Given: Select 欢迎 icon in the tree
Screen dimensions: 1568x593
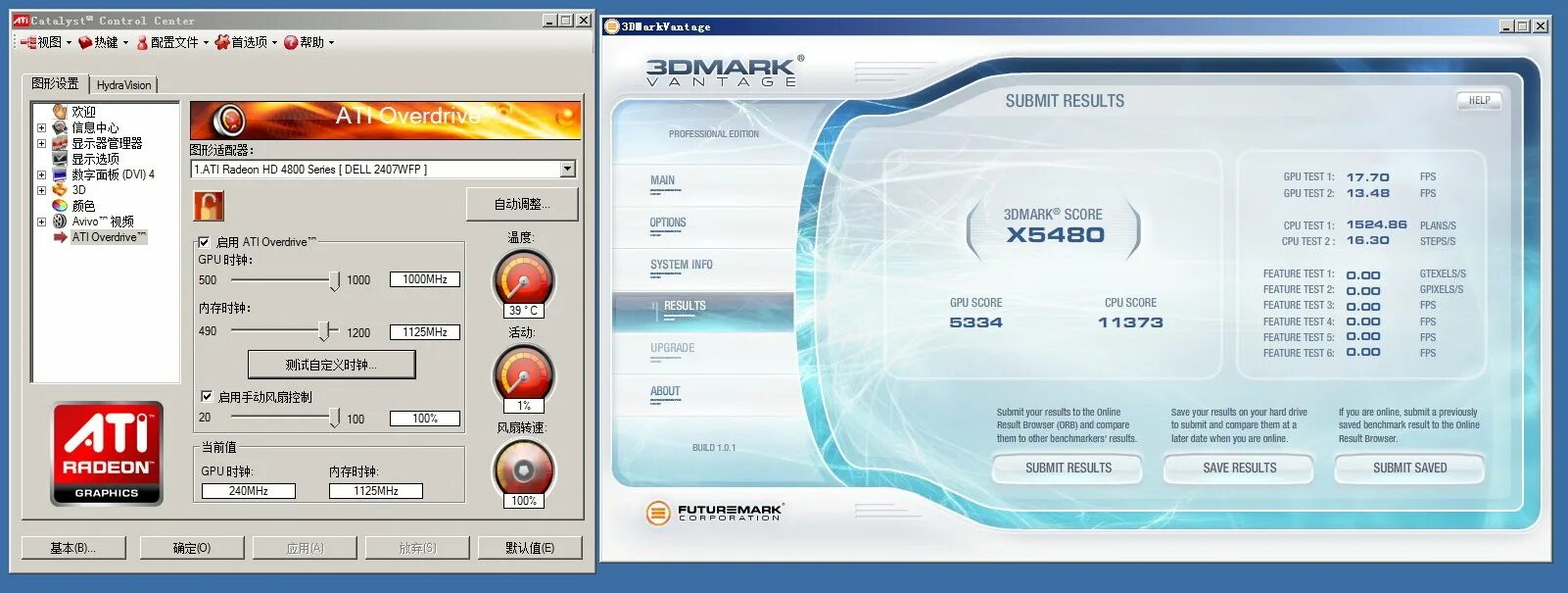Looking at the screenshot, I should (x=60, y=112).
